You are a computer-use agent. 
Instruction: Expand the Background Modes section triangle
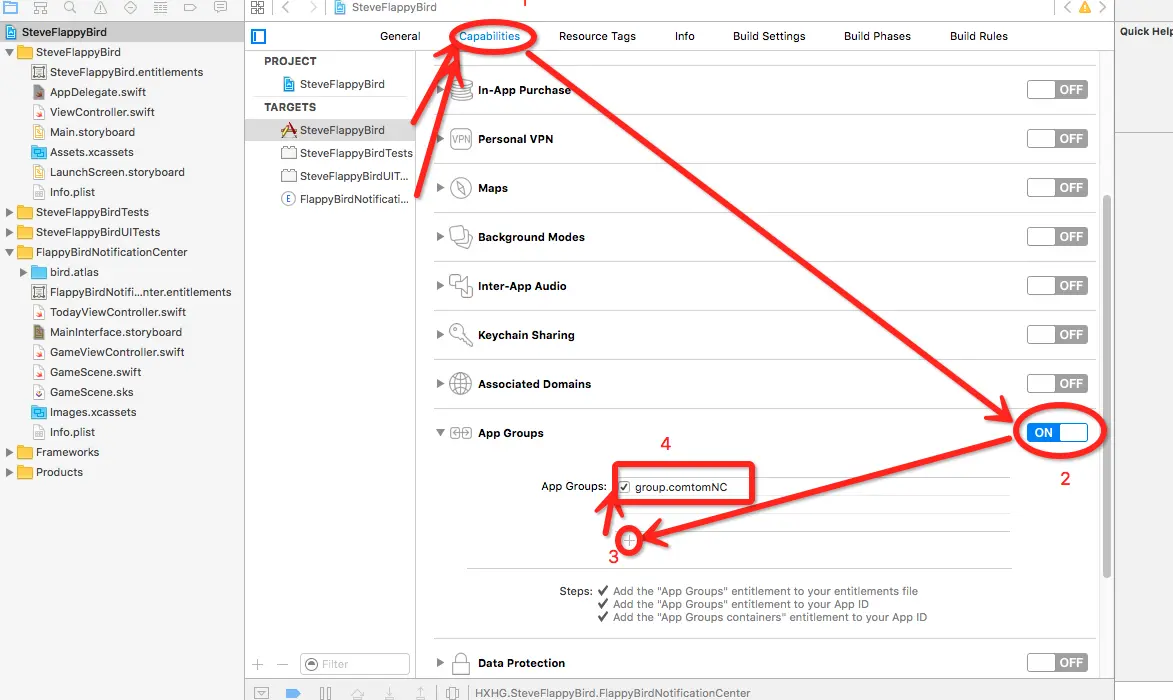pos(440,236)
